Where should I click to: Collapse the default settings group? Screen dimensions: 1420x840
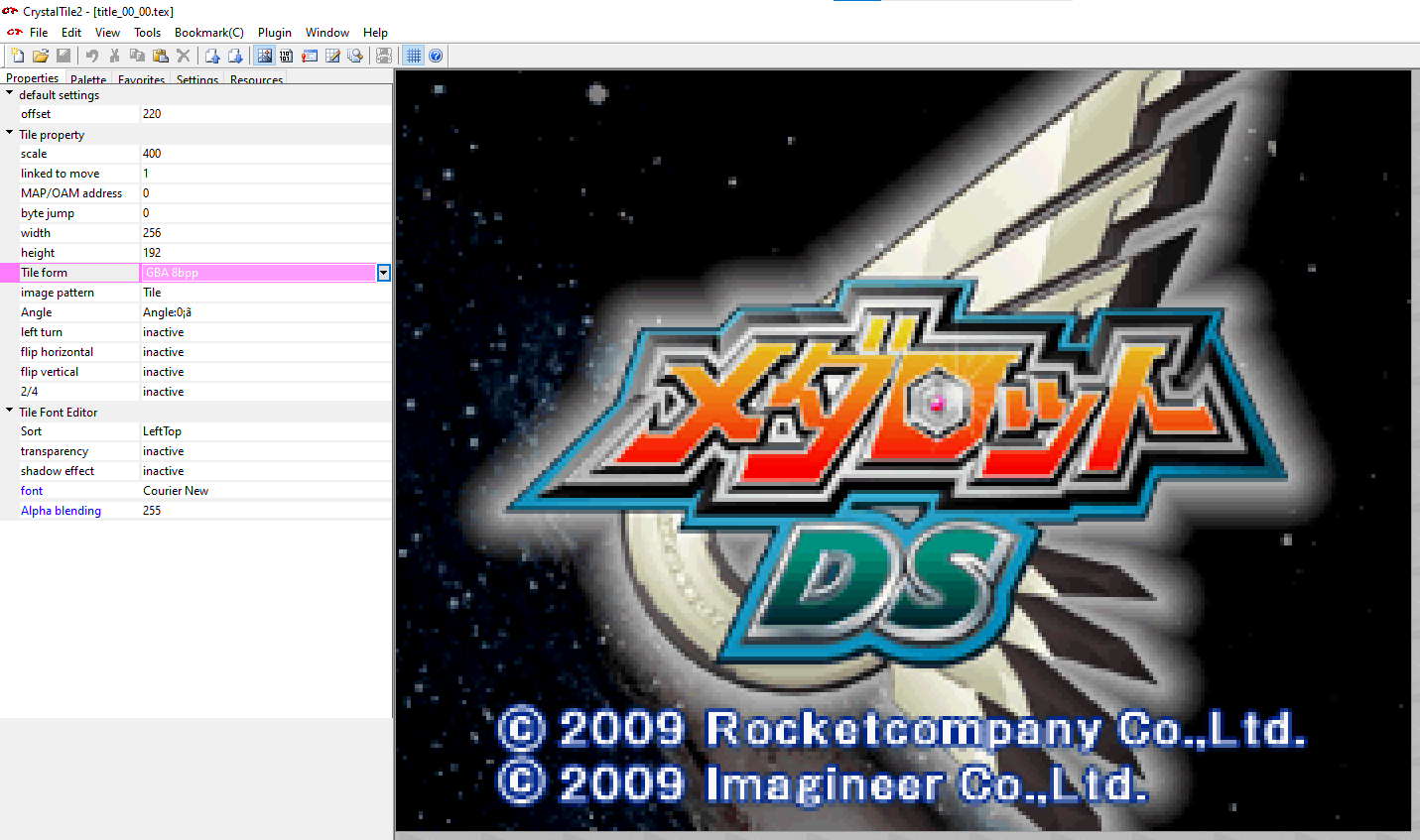pyautogui.click(x=10, y=93)
